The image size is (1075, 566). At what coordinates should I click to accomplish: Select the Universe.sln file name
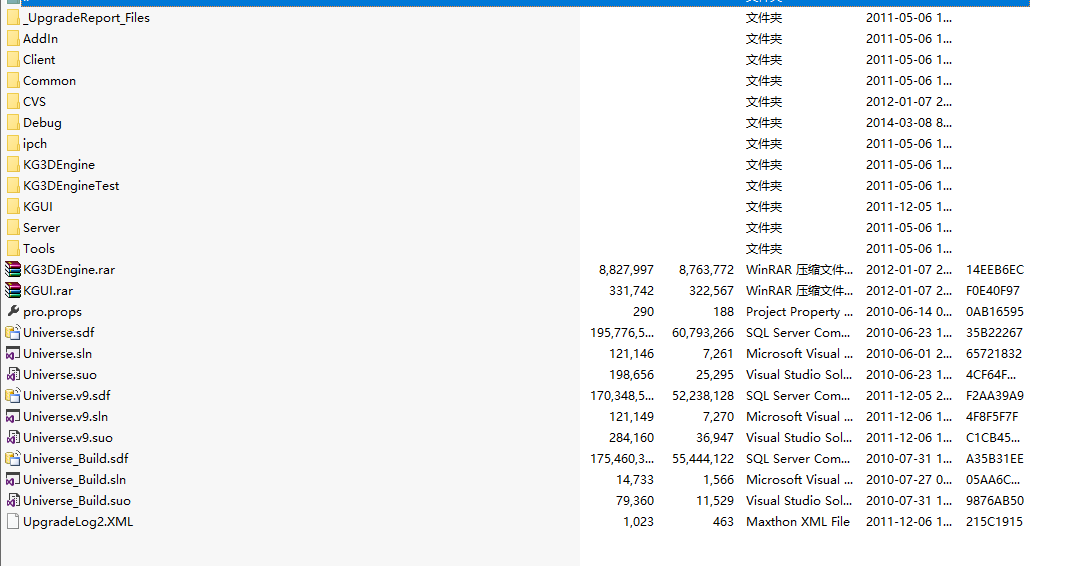click(58, 354)
